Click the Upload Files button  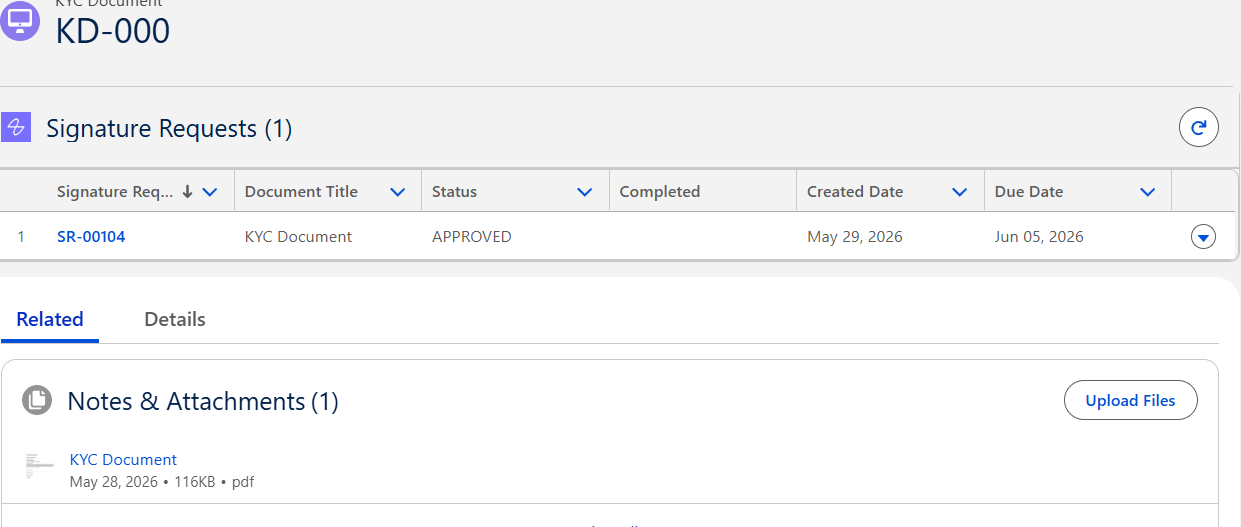pos(1130,400)
